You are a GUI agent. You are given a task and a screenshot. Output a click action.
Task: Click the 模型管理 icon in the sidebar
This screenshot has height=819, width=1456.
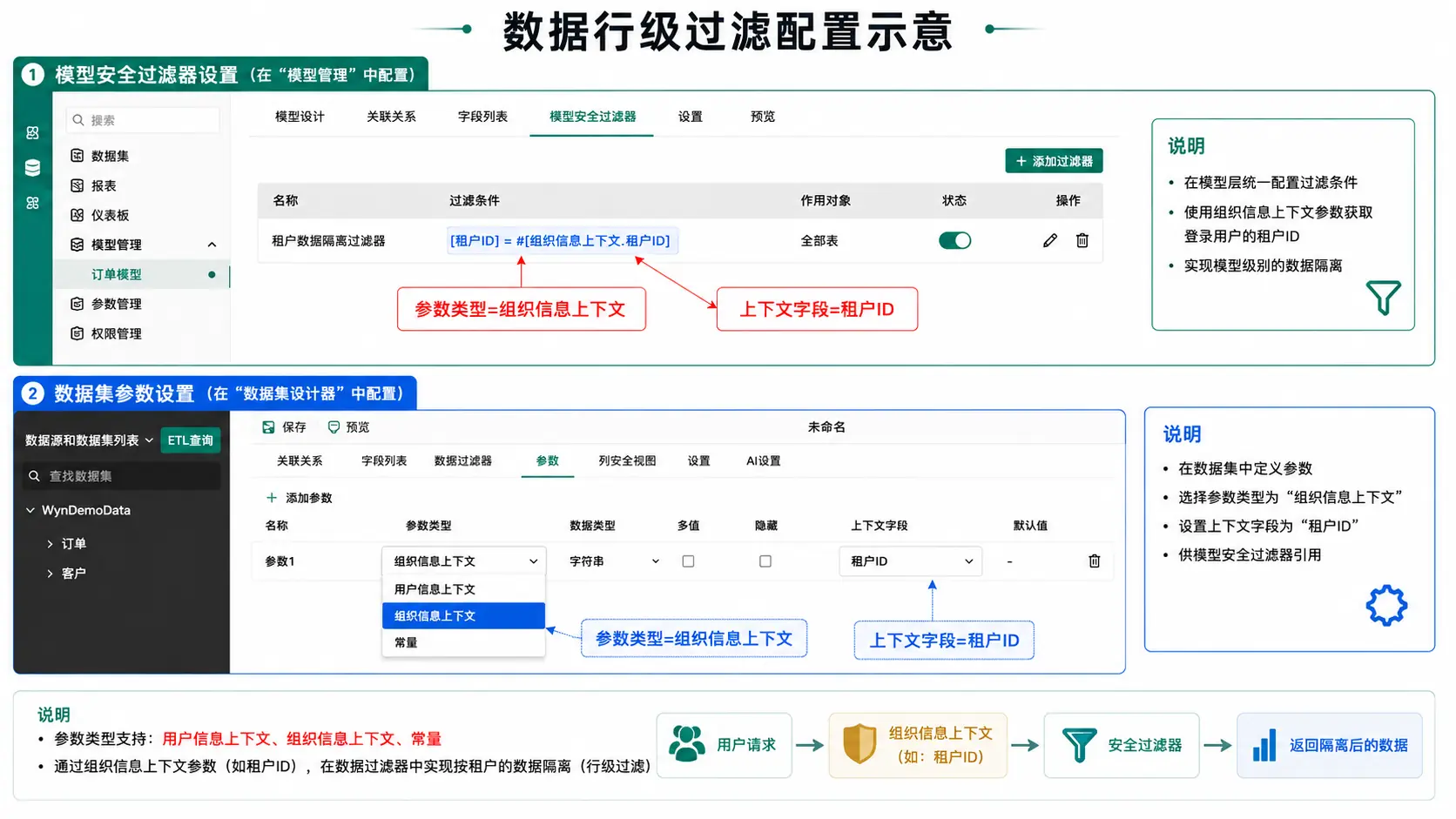[77, 245]
